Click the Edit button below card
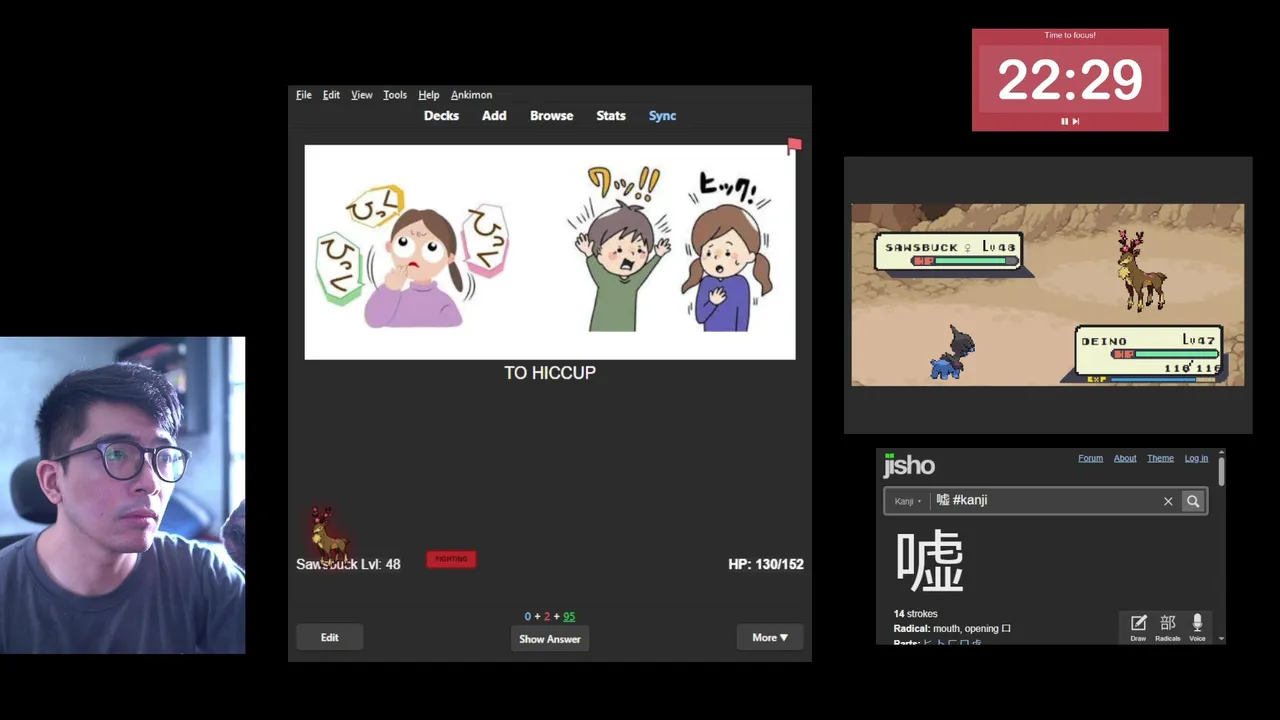 [329, 638]
